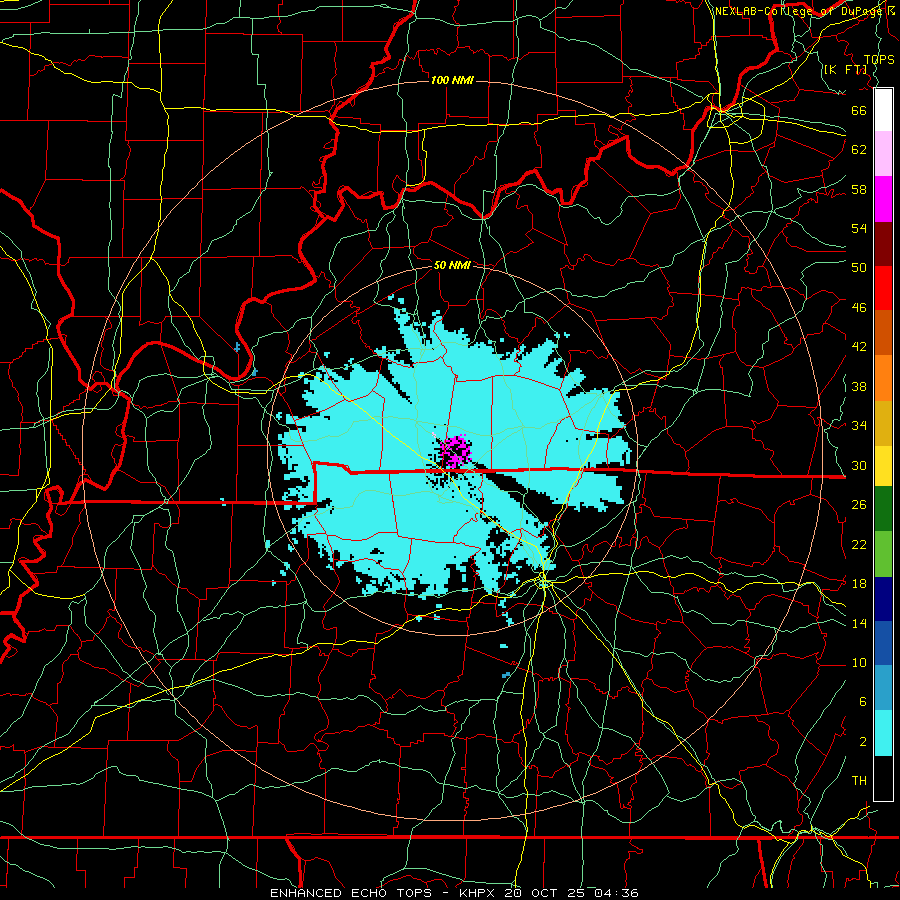Click the magenta legend swatch
Viewport: 900px width, 900px height.
tap(883, 199)
